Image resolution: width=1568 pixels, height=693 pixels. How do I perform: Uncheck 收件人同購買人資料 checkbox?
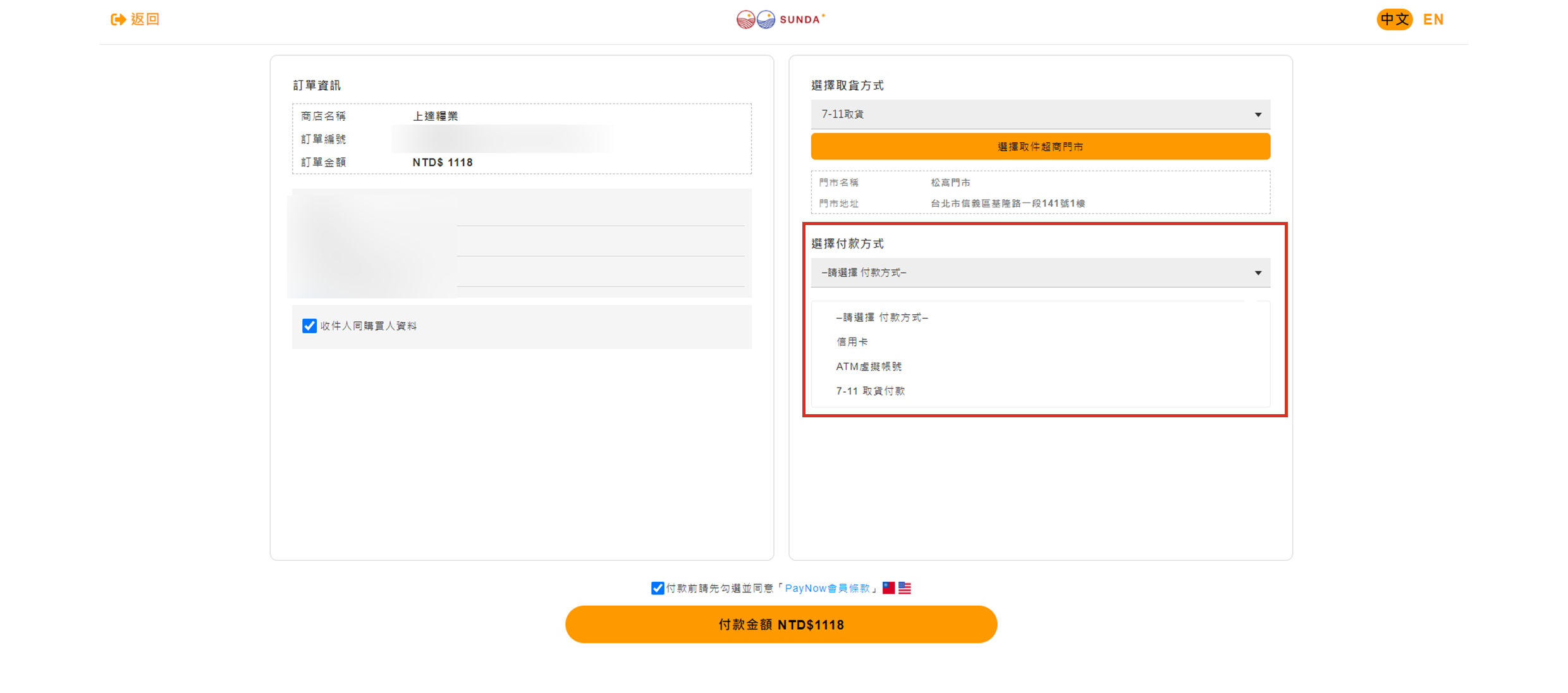(x=309, y=326)
